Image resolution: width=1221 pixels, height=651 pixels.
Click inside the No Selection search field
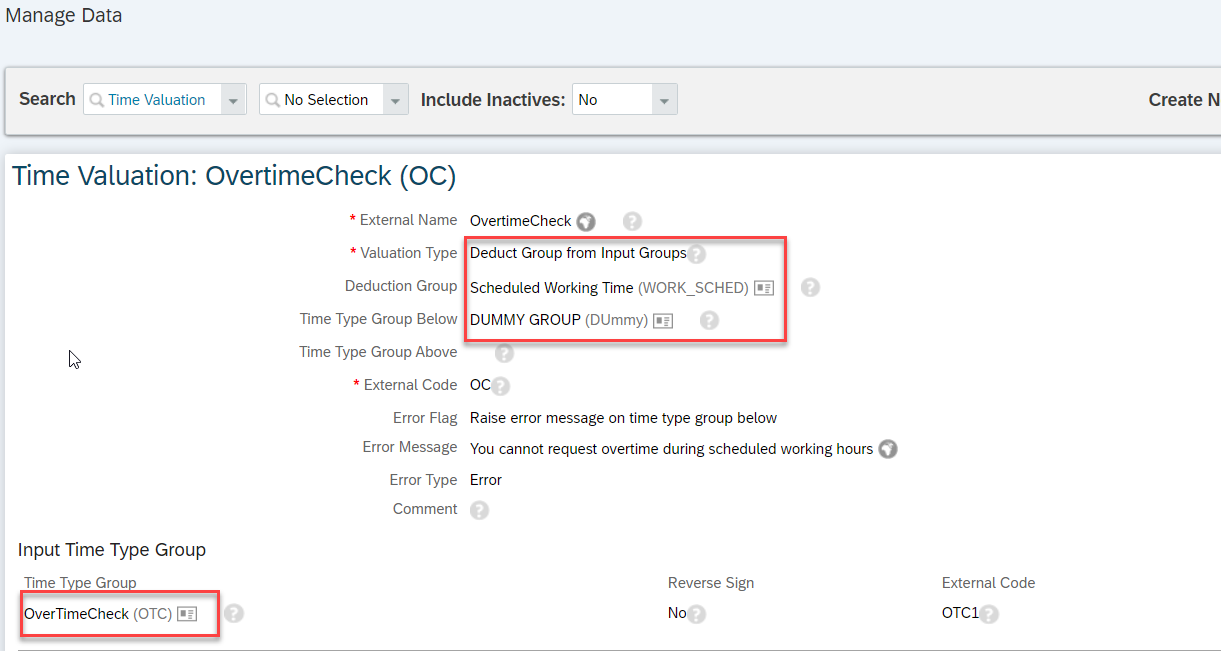[322, 100]
